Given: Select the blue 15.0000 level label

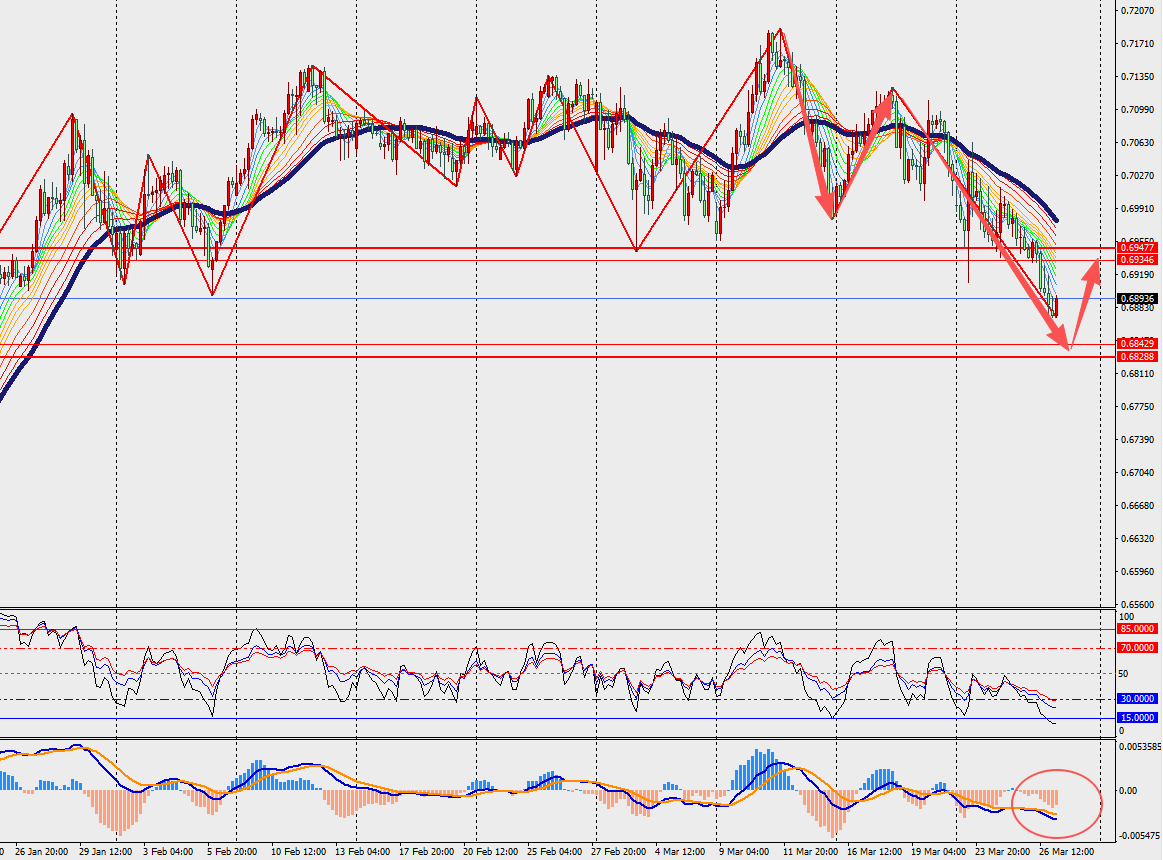Looking at the screenshot, I should pos(1138,718).
